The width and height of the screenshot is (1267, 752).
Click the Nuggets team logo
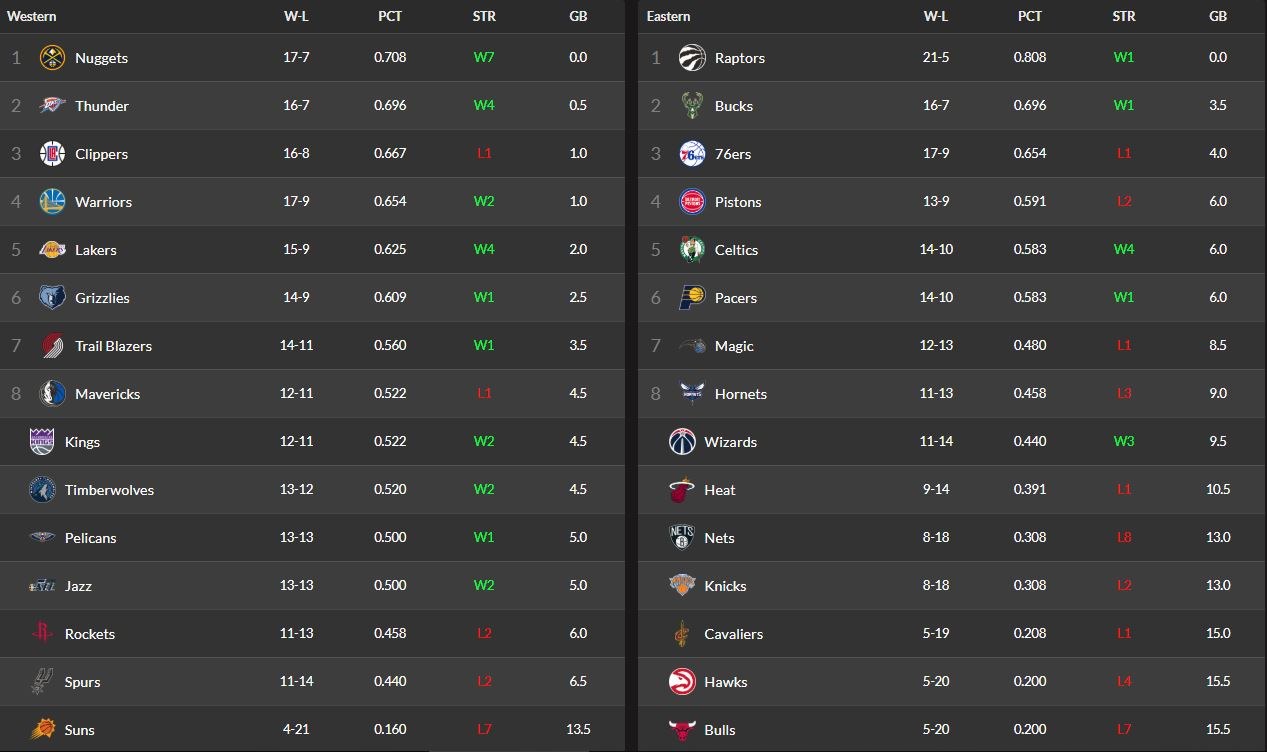tap(52, 58)
